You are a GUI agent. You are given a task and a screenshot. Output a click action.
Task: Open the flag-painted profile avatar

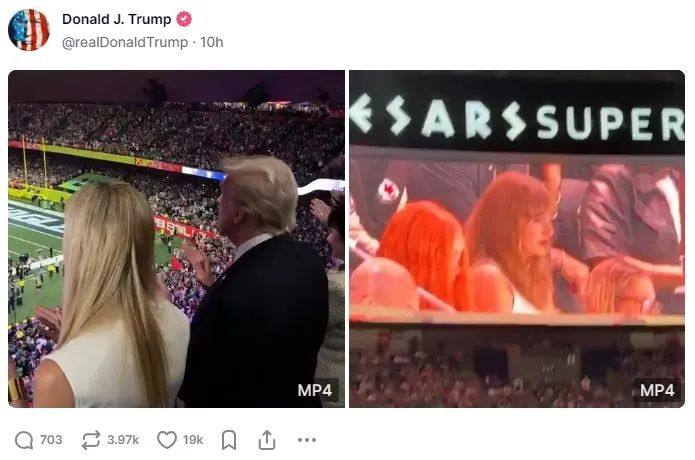coord(29,30)
